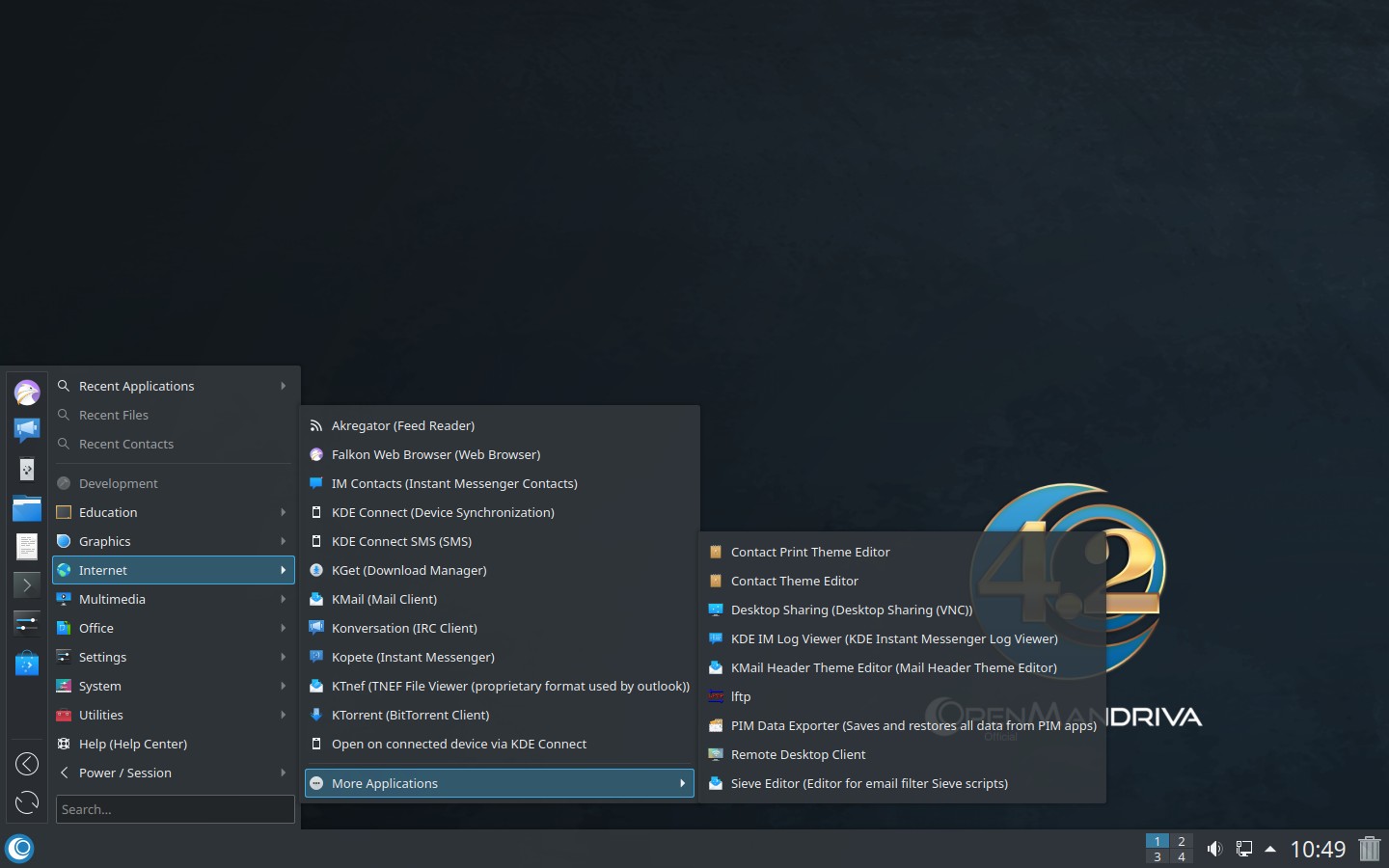The image size is (1389, 868).
Task: Expand the Multimedia submenu
Action: click(174, 599)
